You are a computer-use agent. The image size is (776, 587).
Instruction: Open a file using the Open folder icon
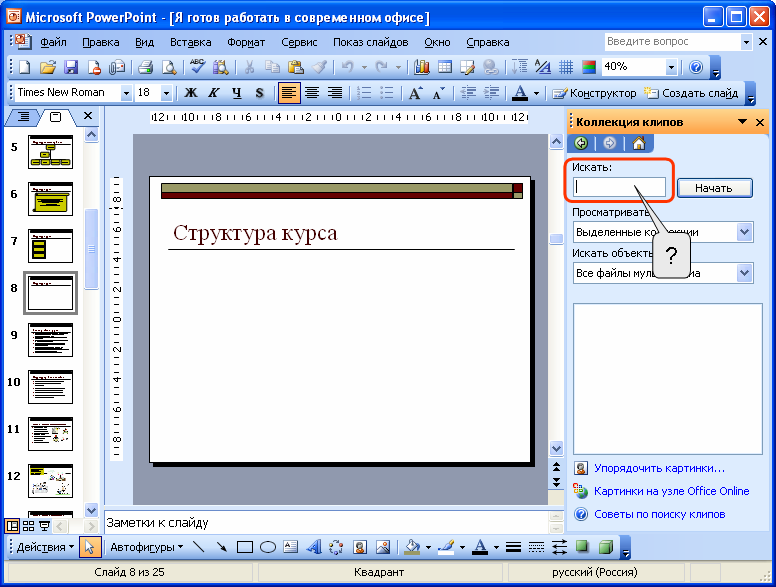click(48, 67)
